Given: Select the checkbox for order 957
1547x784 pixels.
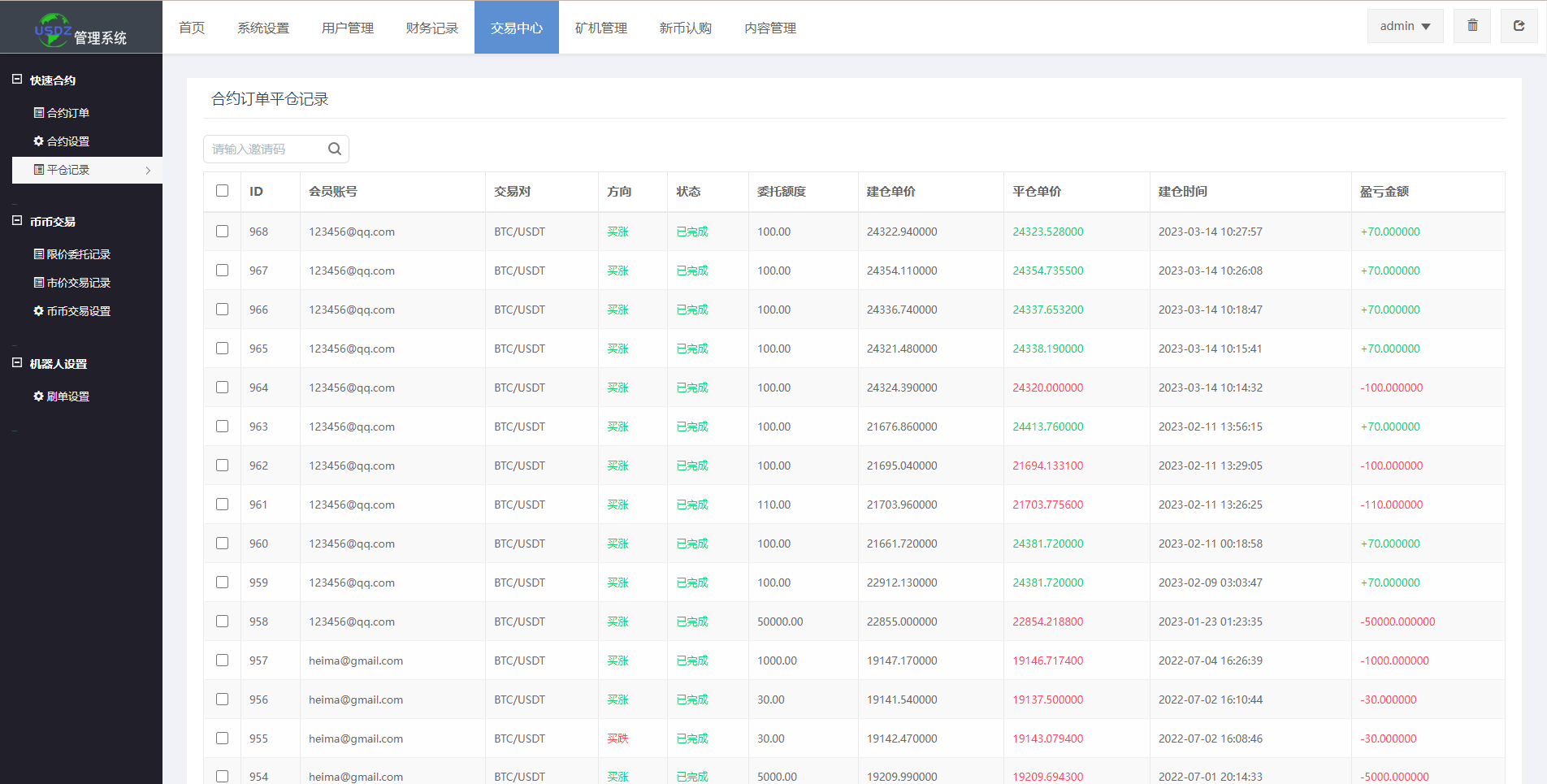Looking at the screenshot, I should coord(222,661).
